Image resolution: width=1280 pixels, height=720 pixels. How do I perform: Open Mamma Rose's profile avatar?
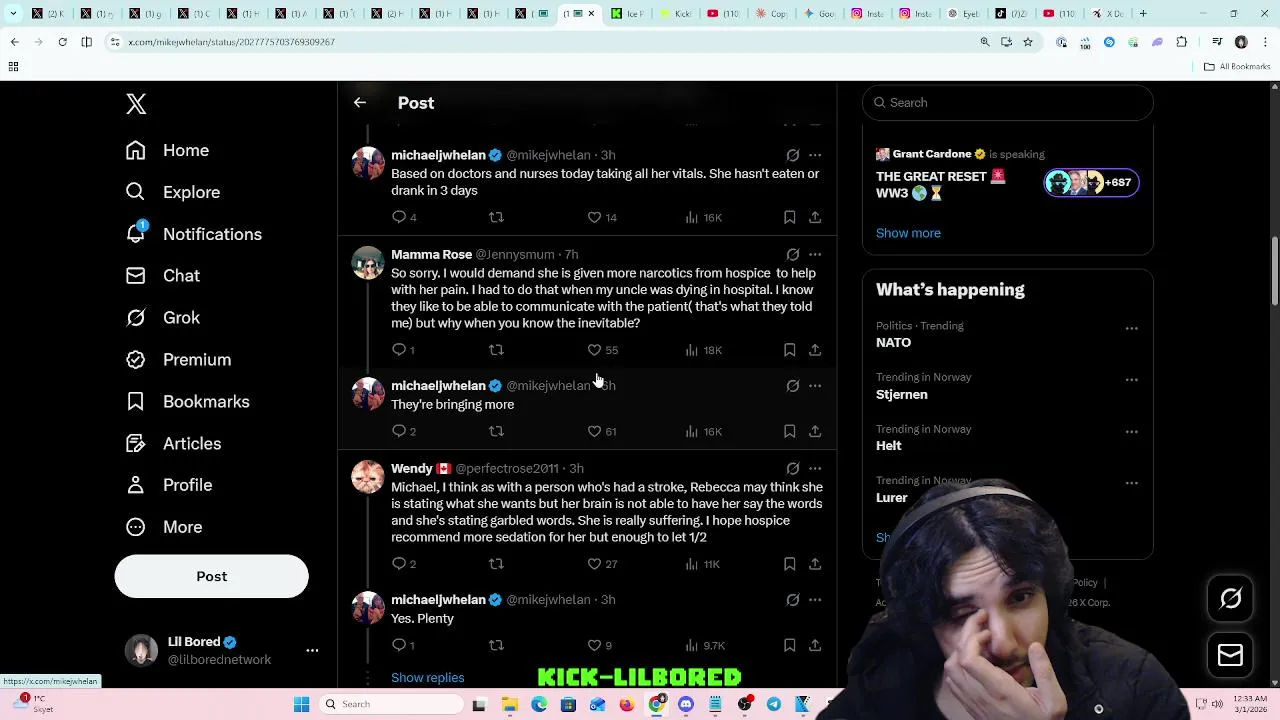(x=368, y=263)
